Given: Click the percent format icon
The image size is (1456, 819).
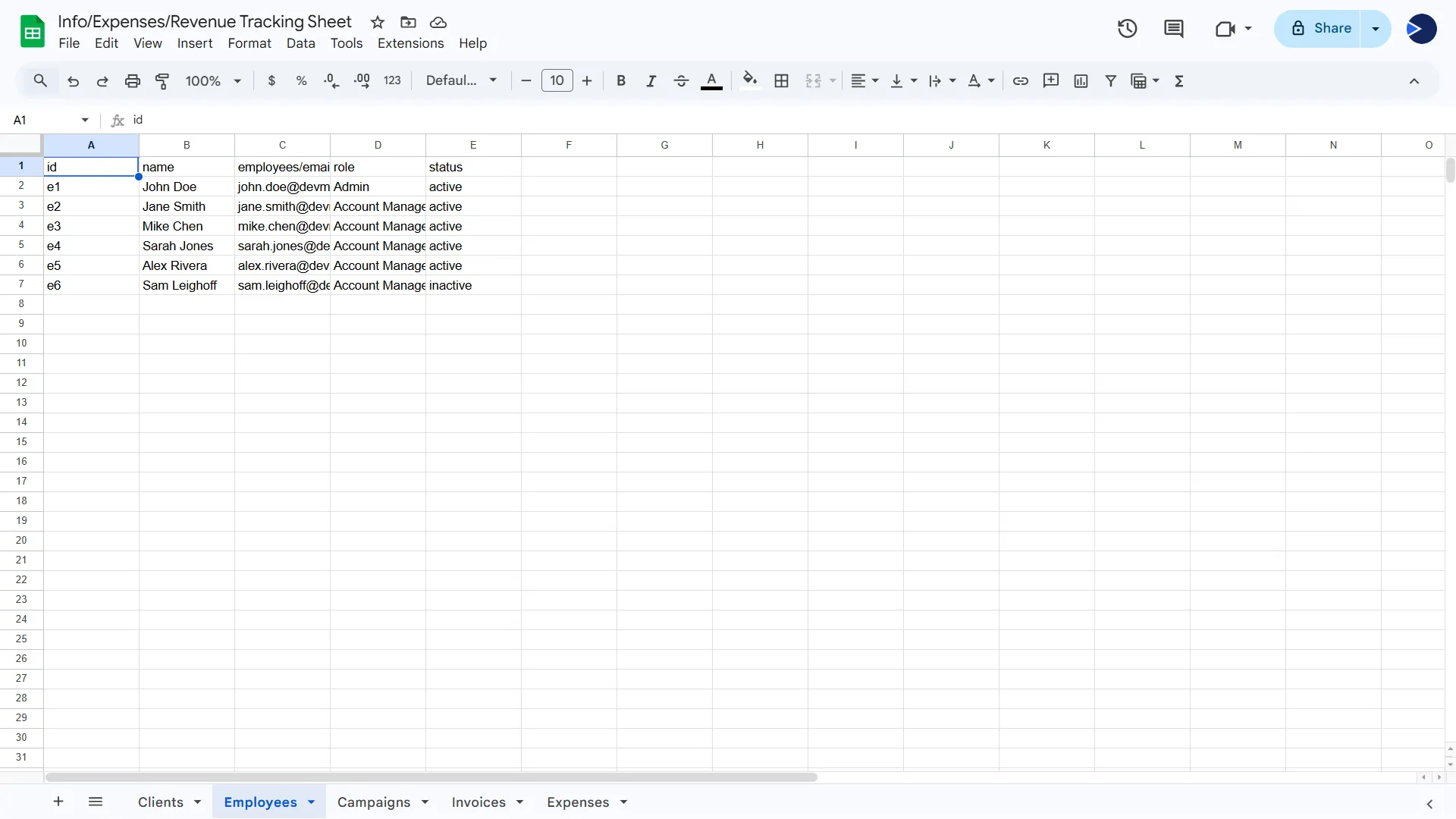Looking at the screenshot, I should pos(302,81).
